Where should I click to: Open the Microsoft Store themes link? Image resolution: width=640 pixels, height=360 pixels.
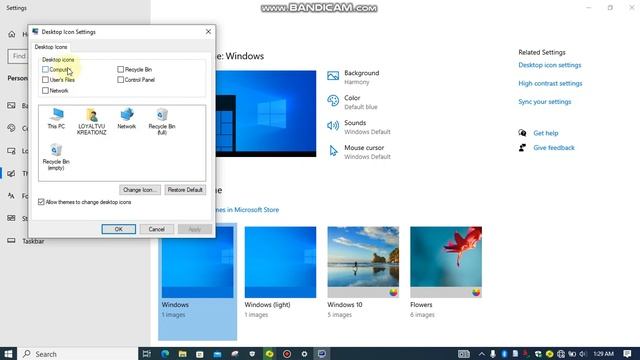click(x=247, y=210)
